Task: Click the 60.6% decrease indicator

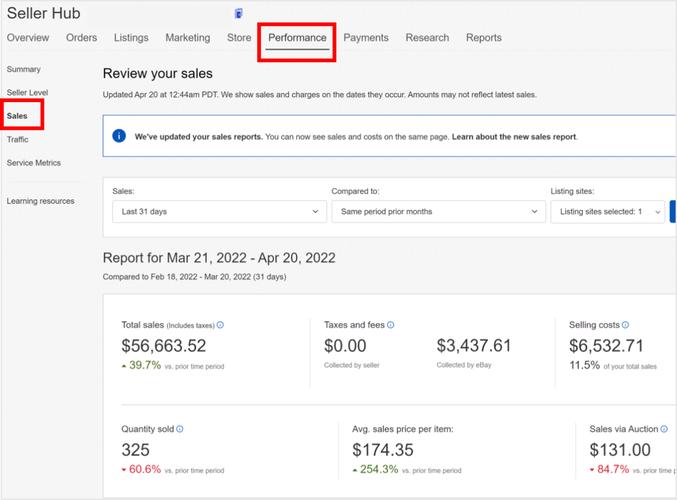Action: [x=141, y=469]
